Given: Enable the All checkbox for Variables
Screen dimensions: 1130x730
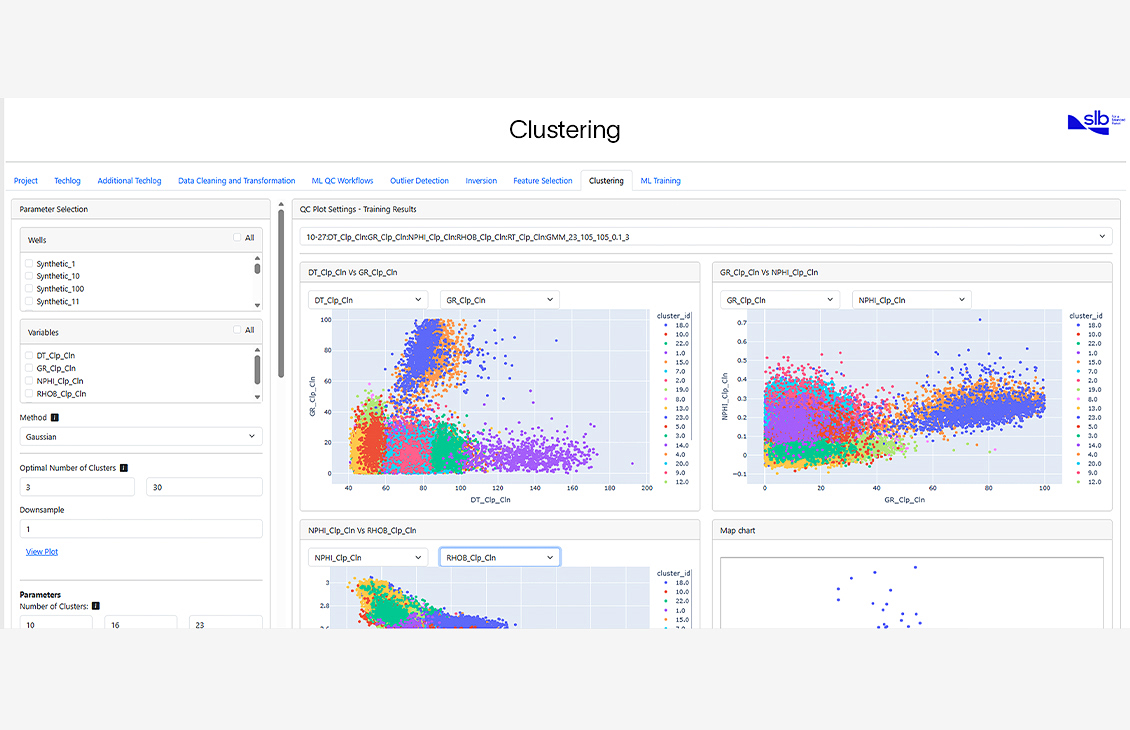Looking at the screenshot, I should [x=237, y=330].
